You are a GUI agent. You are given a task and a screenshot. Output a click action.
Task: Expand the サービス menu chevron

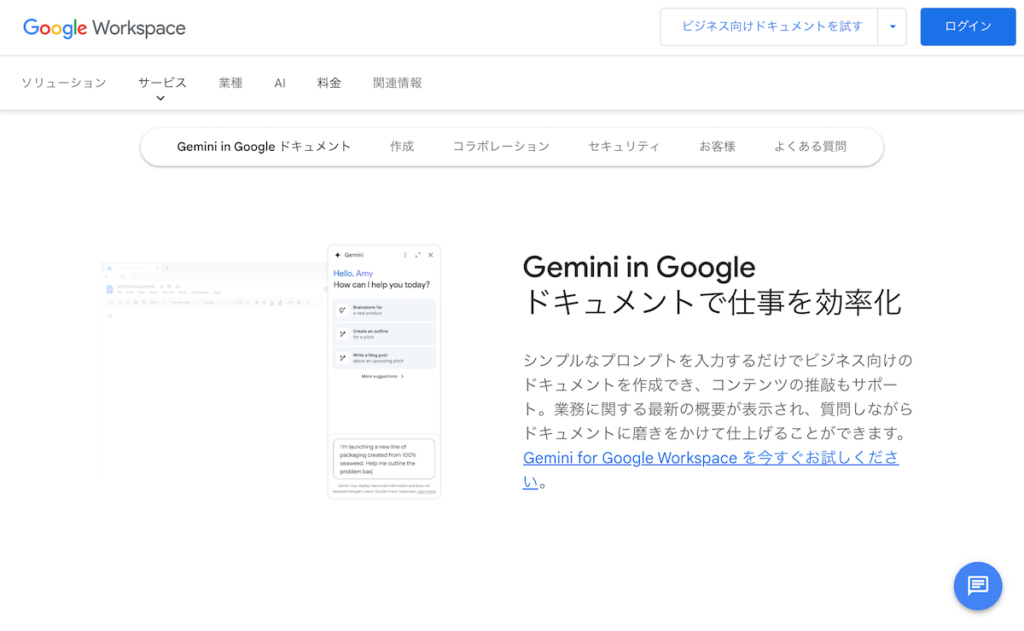point(161,99)
